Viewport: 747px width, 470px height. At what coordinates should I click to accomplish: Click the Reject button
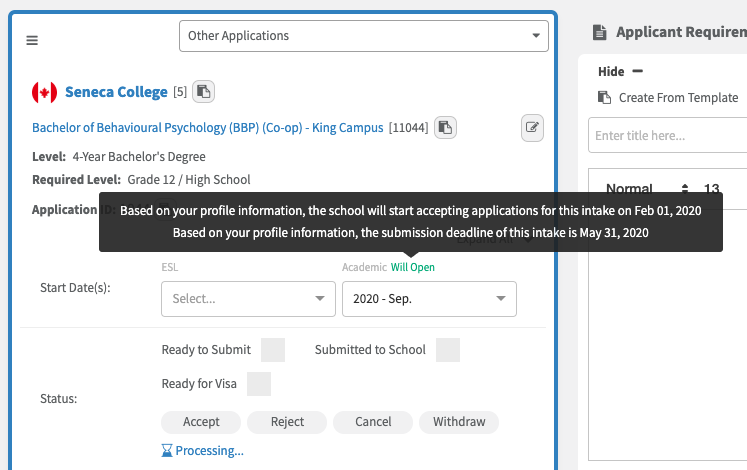click(x=287, y=422)
